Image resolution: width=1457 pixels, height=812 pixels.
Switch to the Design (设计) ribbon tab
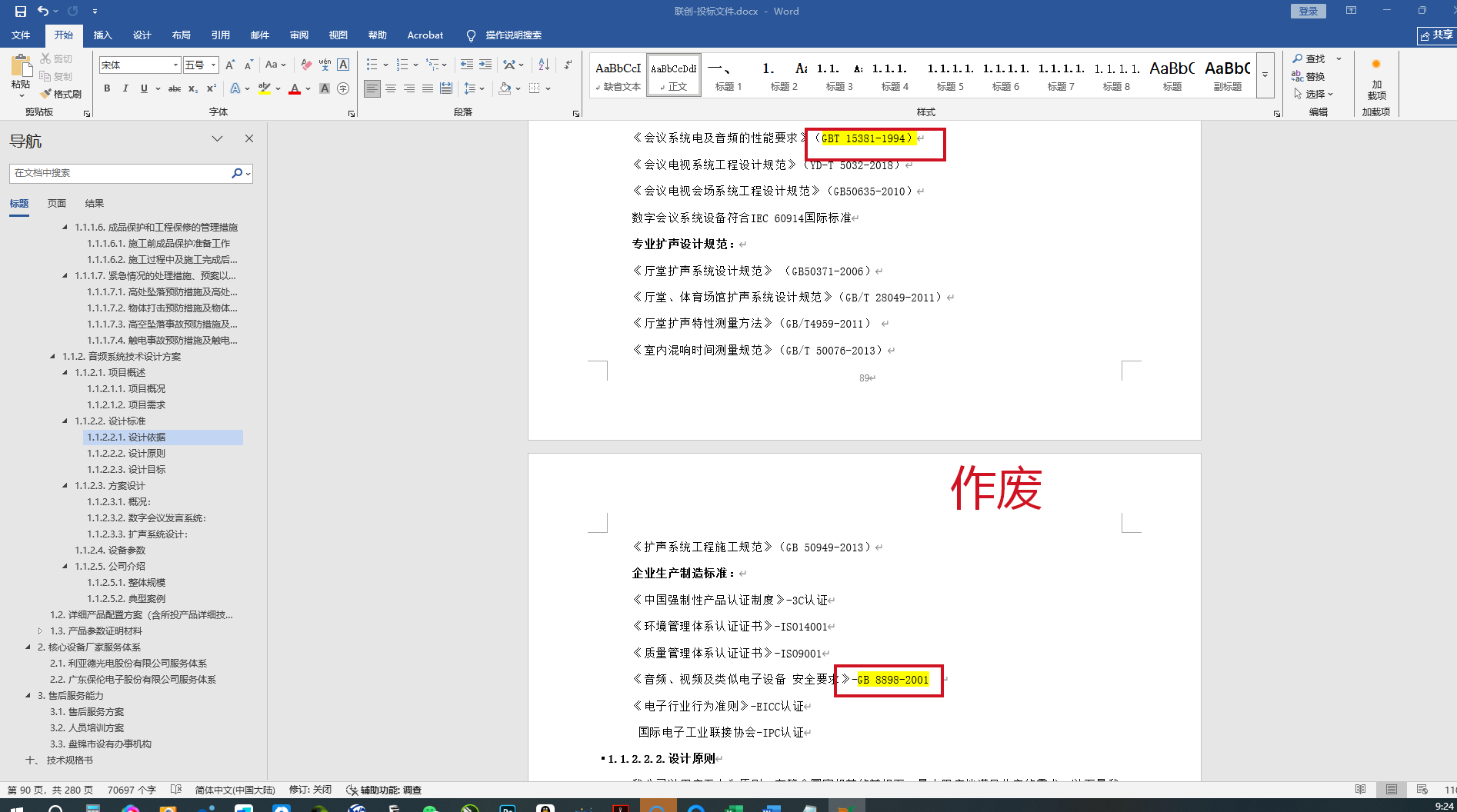(142, 35)
